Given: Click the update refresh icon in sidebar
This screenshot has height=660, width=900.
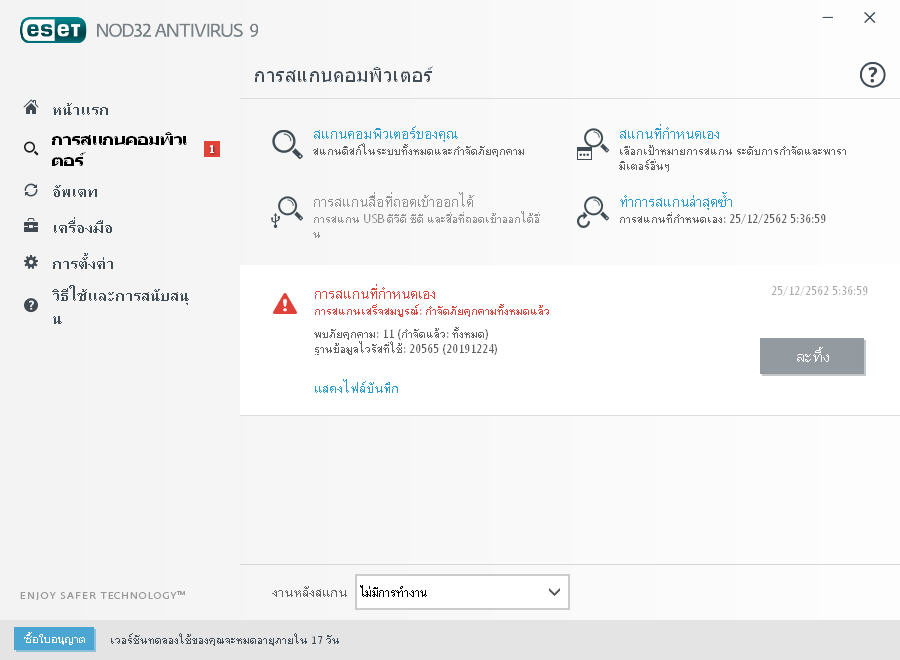Looking at the screenshot, I should click(x=31, y=190).
